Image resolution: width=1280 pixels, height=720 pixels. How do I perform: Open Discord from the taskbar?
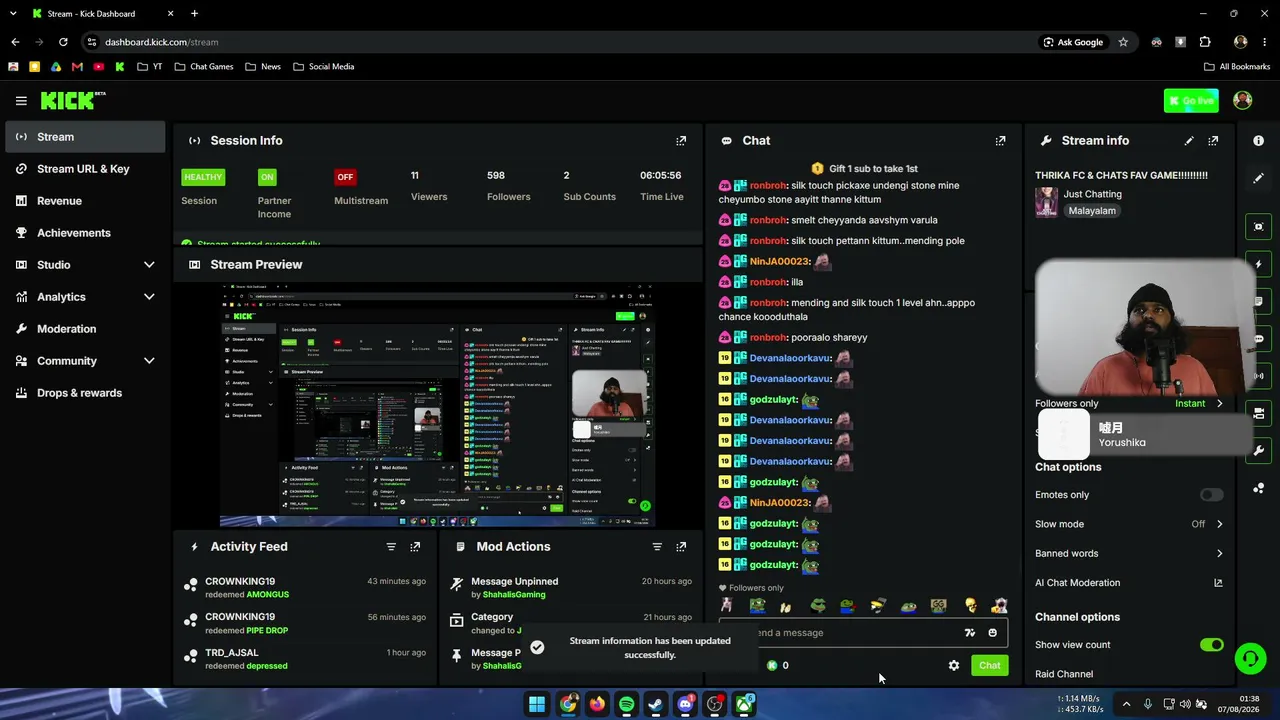tap(685, 705)
